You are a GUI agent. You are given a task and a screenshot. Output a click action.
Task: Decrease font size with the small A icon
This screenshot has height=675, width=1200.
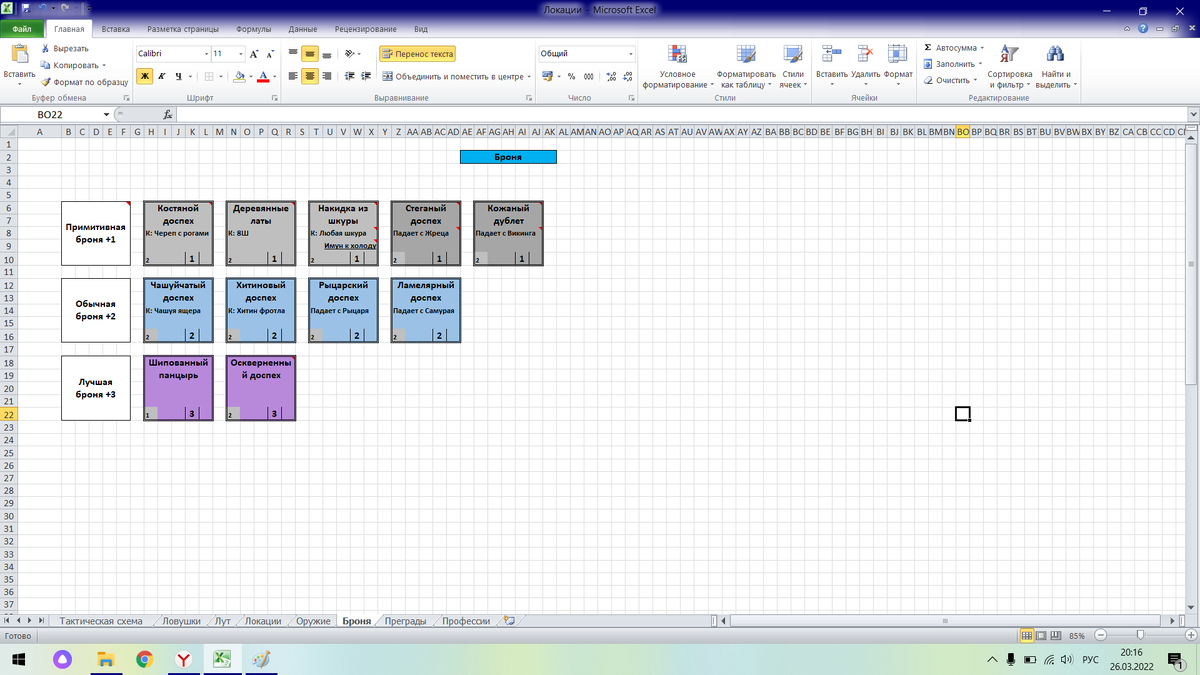click(272, 53)
